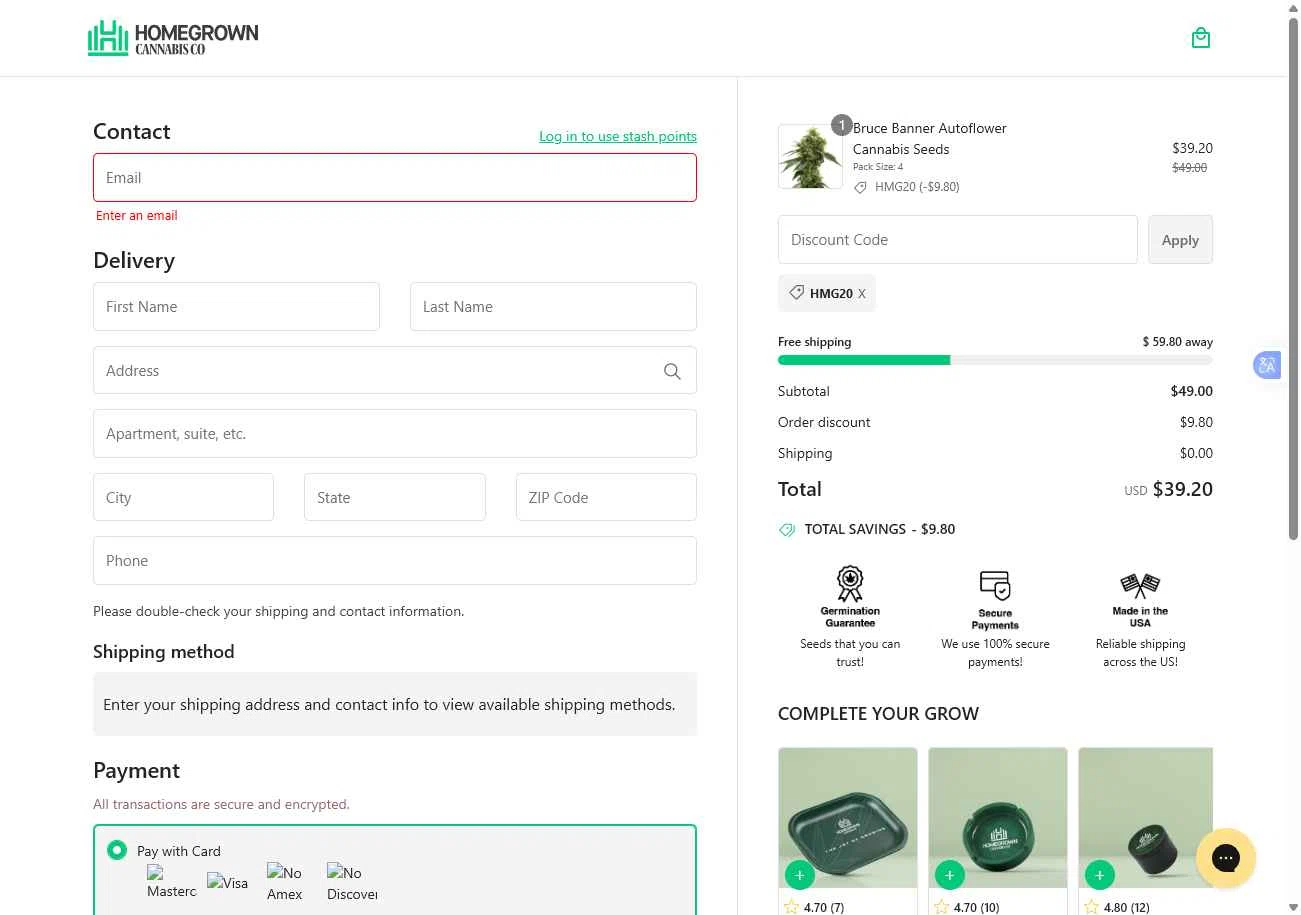Screen dimensions: 1301x915
Task: Click the Discover payment logo
Action: (352, 882)
